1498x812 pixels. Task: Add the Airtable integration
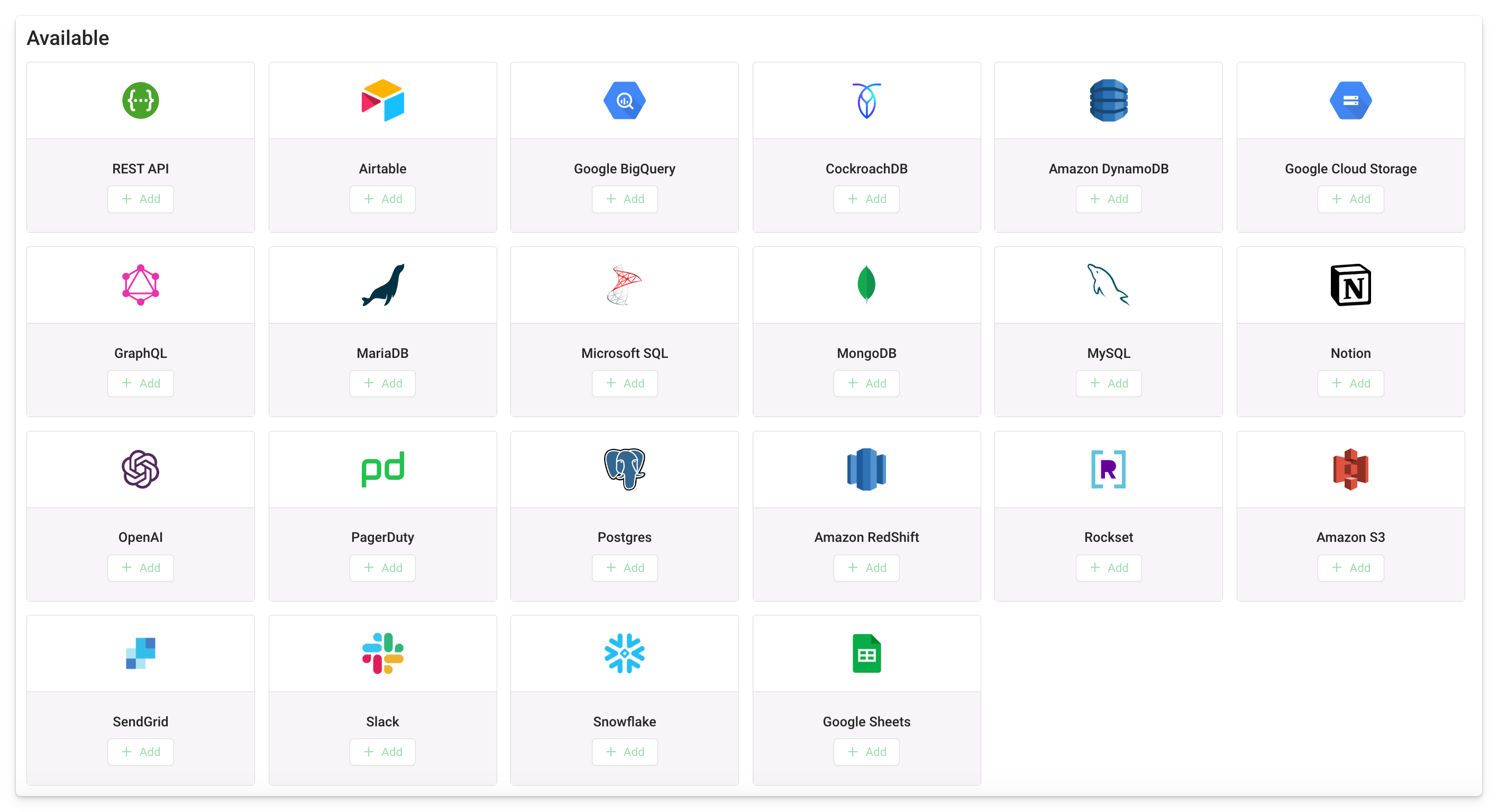coord(382,199)
